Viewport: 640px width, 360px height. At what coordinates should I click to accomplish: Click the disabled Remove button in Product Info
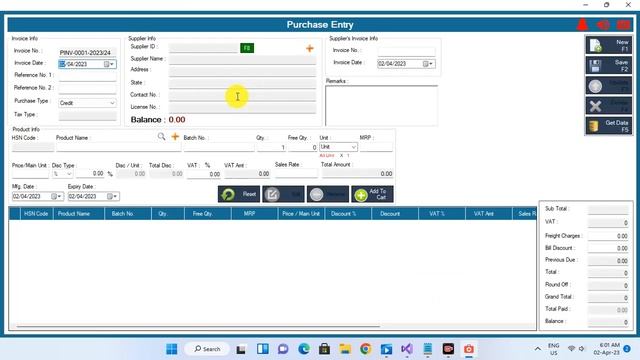click(328, 194)
